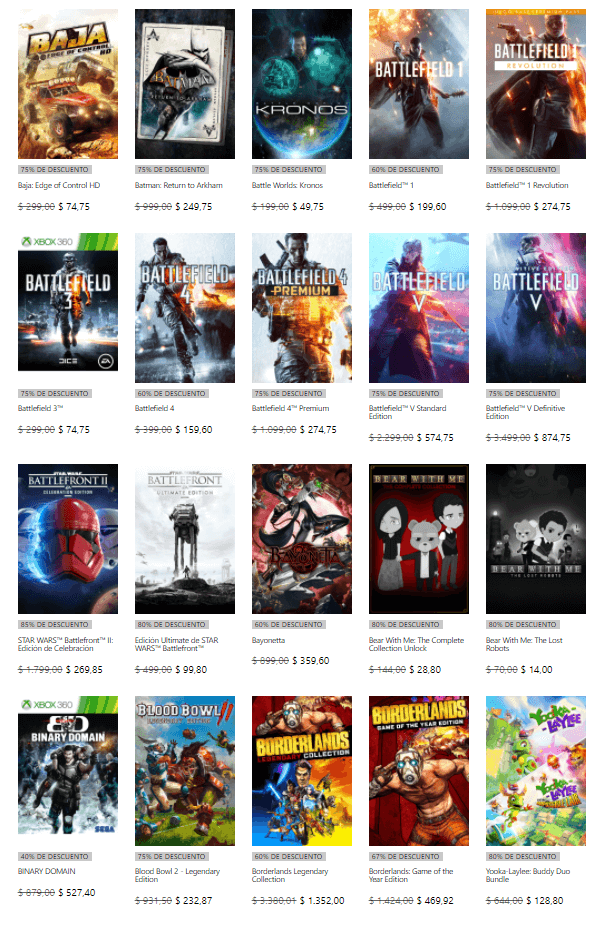Select the Battle Worlds: Kronos game cover
607x930 pixels.
point(302,84)
